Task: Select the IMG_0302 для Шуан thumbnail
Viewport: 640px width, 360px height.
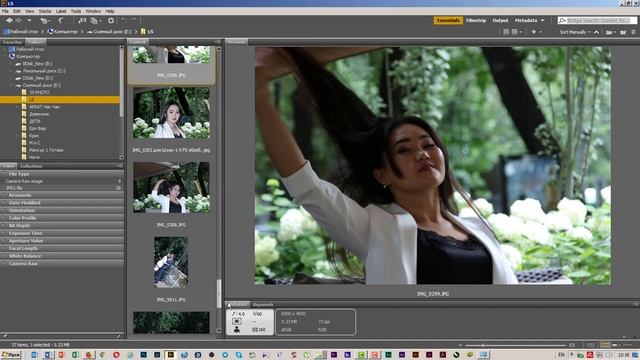Action: 171,113
